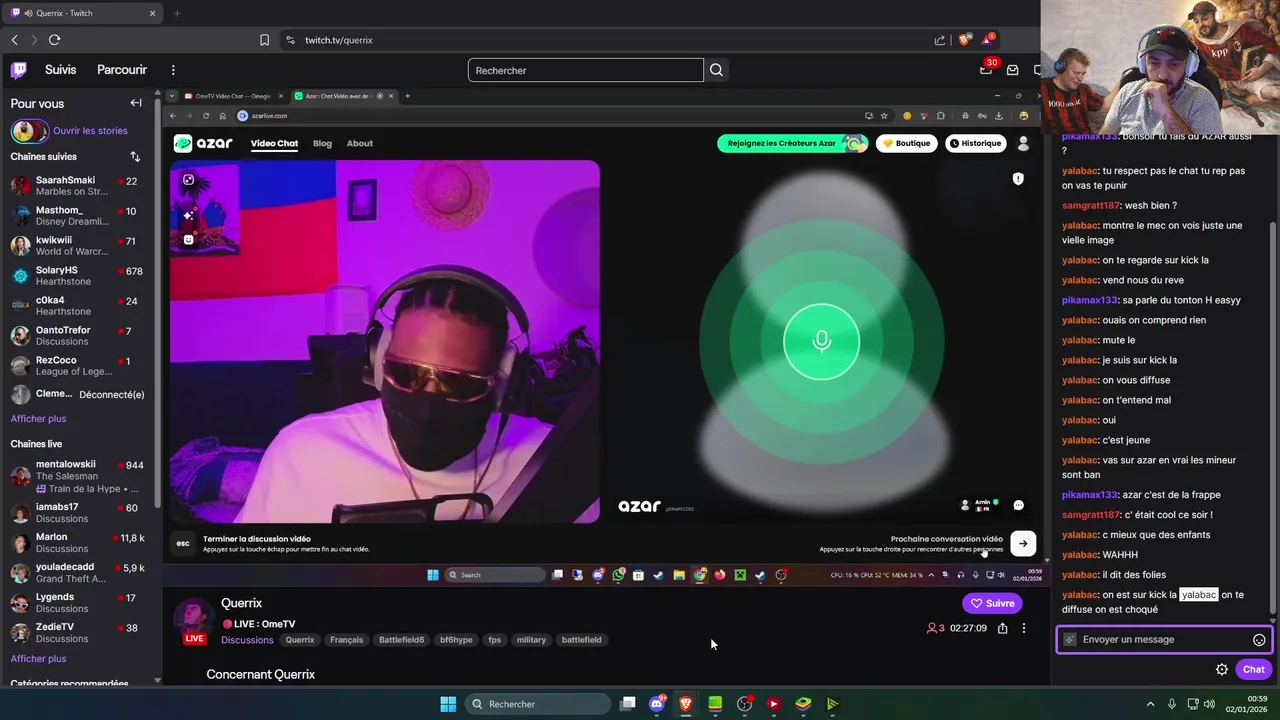This screenshot has height=720, width=1280.
Task: Open ZedieTV live channel
Action: tap(78, 633)
